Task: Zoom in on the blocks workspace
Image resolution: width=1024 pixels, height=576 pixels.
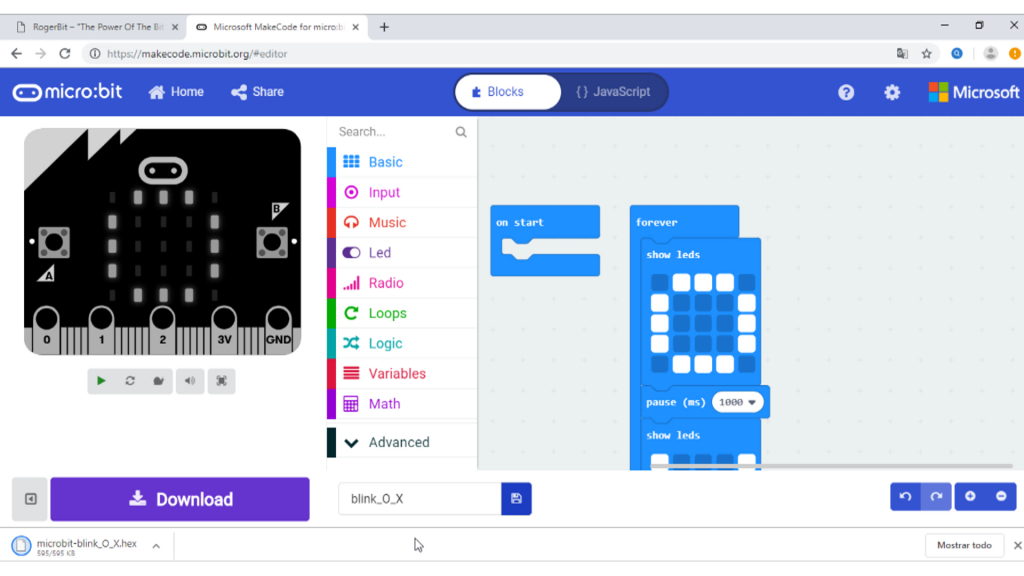Action: [969, 496]
